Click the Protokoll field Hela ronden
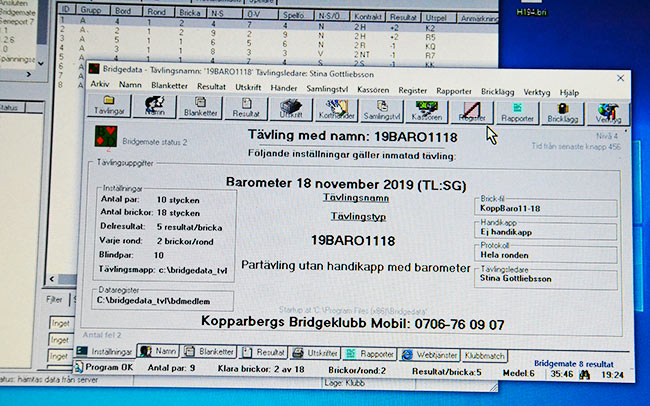 pos(546,255)
